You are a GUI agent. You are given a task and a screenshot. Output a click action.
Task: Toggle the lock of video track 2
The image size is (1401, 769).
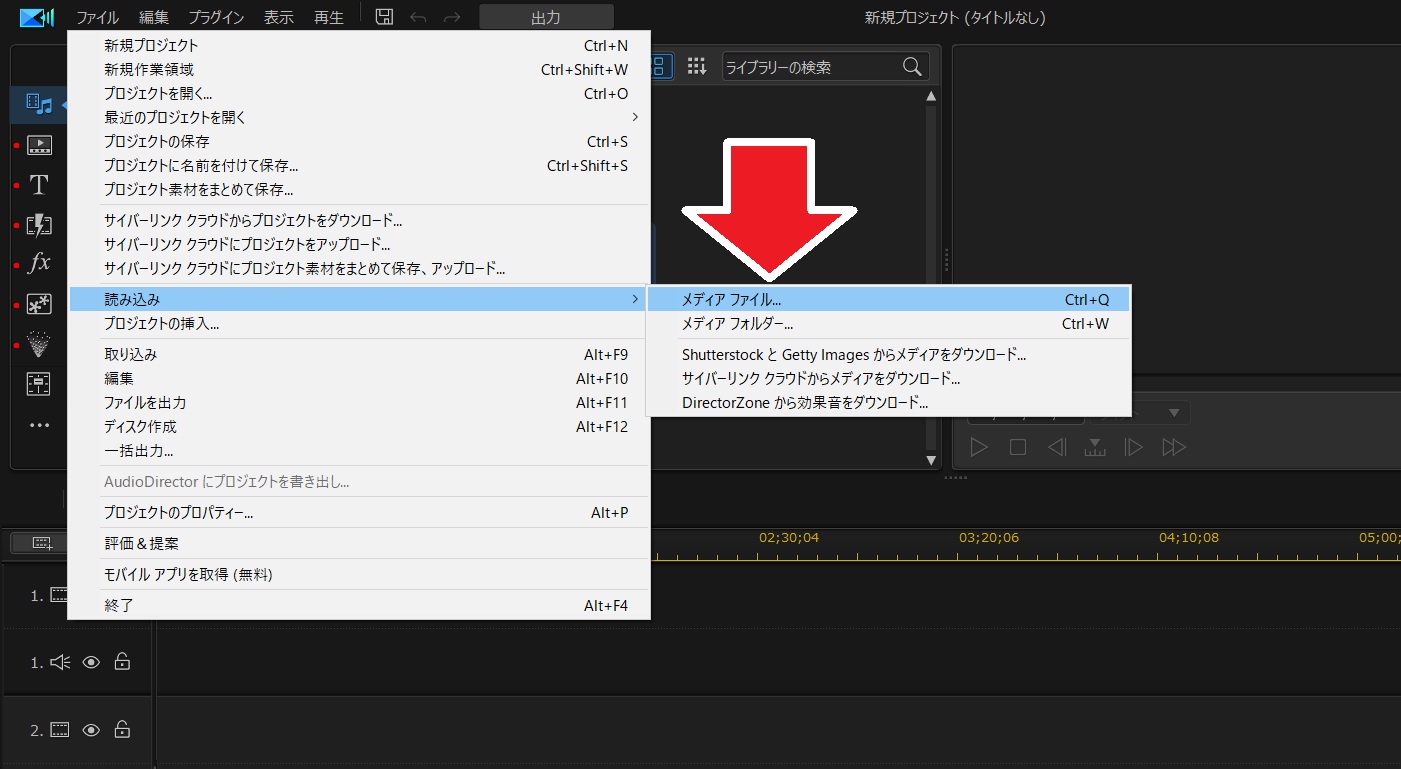(122, 729)
